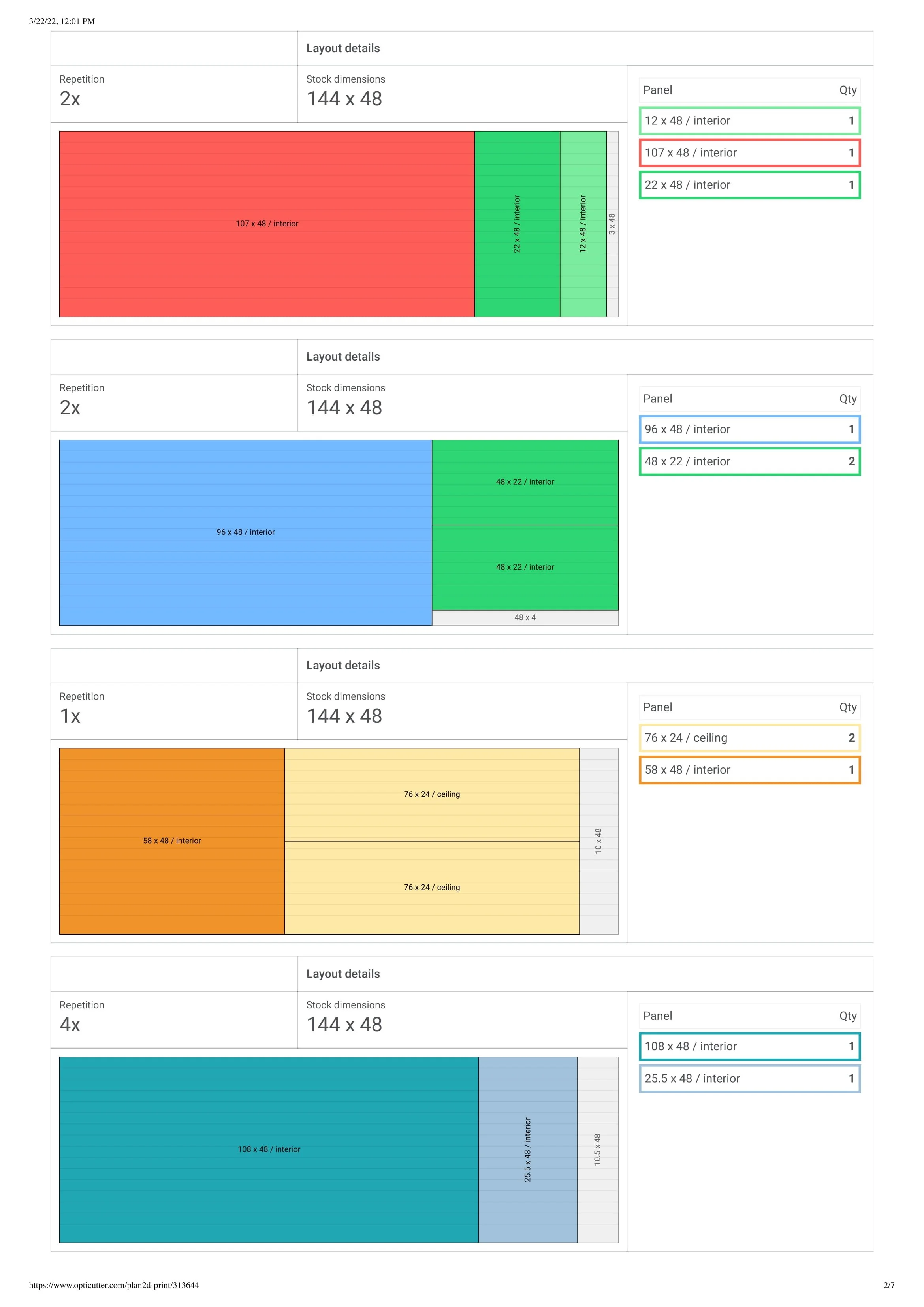Select the 25.5 x 48 interior block
This screenshot has height=1307, width=924.
(528, 1149)
